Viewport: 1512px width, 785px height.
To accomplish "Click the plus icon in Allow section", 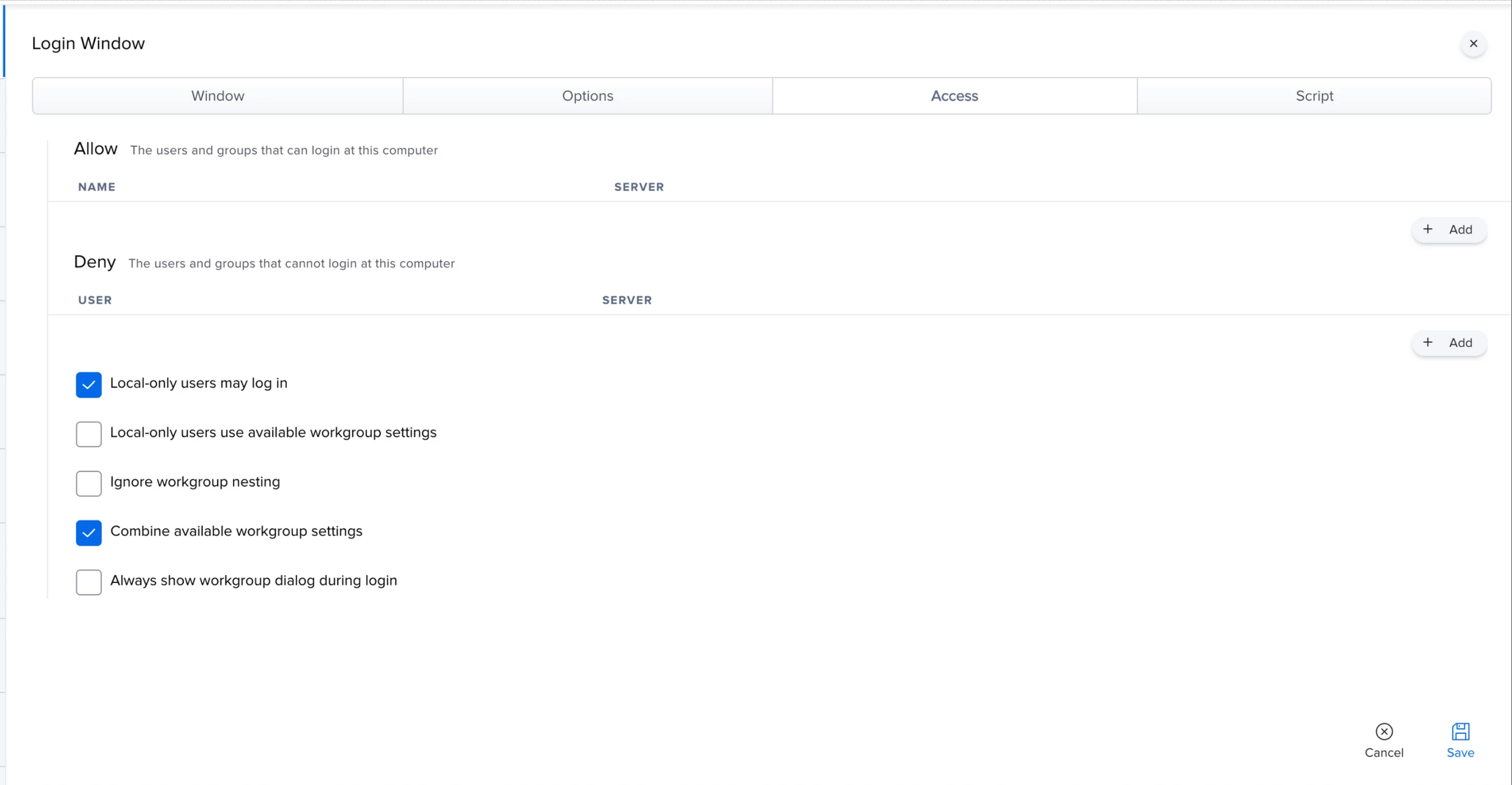I will pos(1428,229).
